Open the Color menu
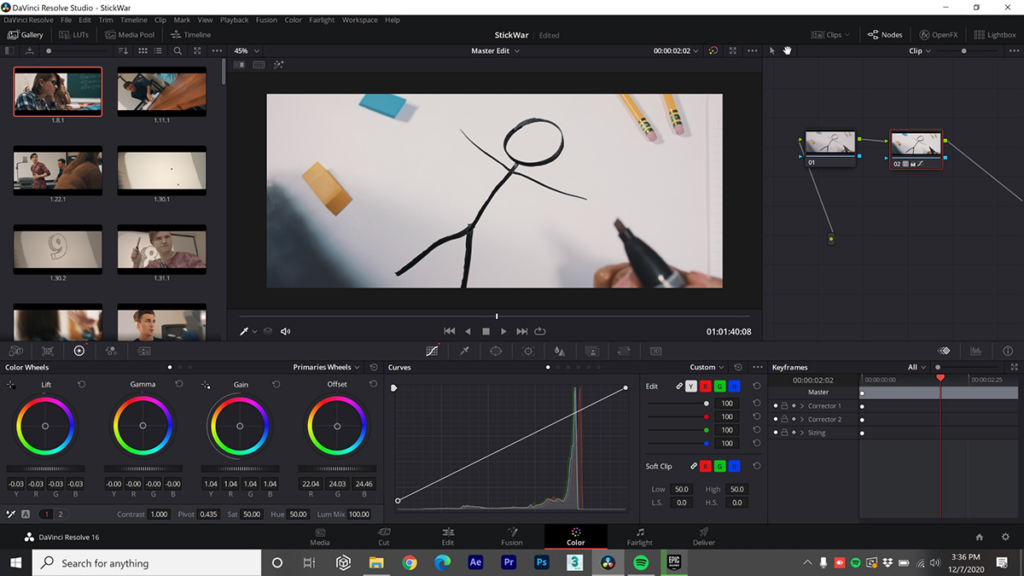The height and width of the screenshot is (576, 1024). pyautogui.click(x=293, y=20)
